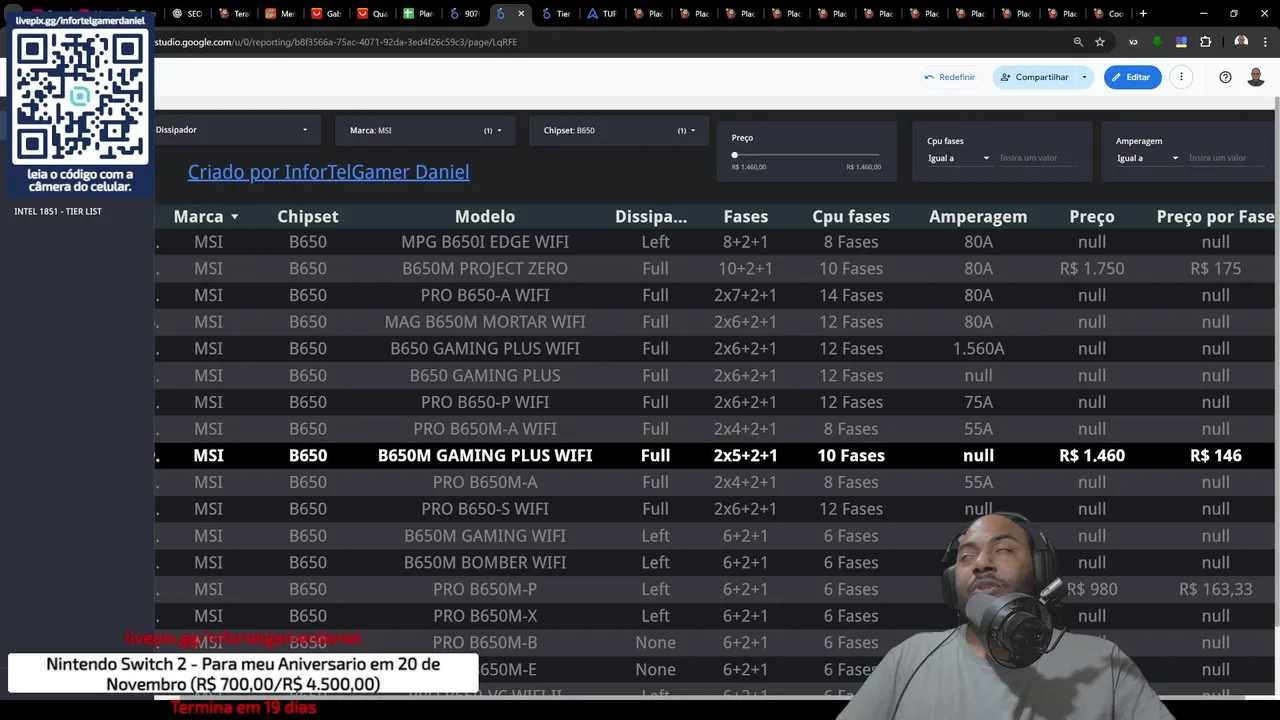Select the B650M BOMBER WIFI cell
Viewport: 1280px width, 720px height.
[x=485, y=562]
